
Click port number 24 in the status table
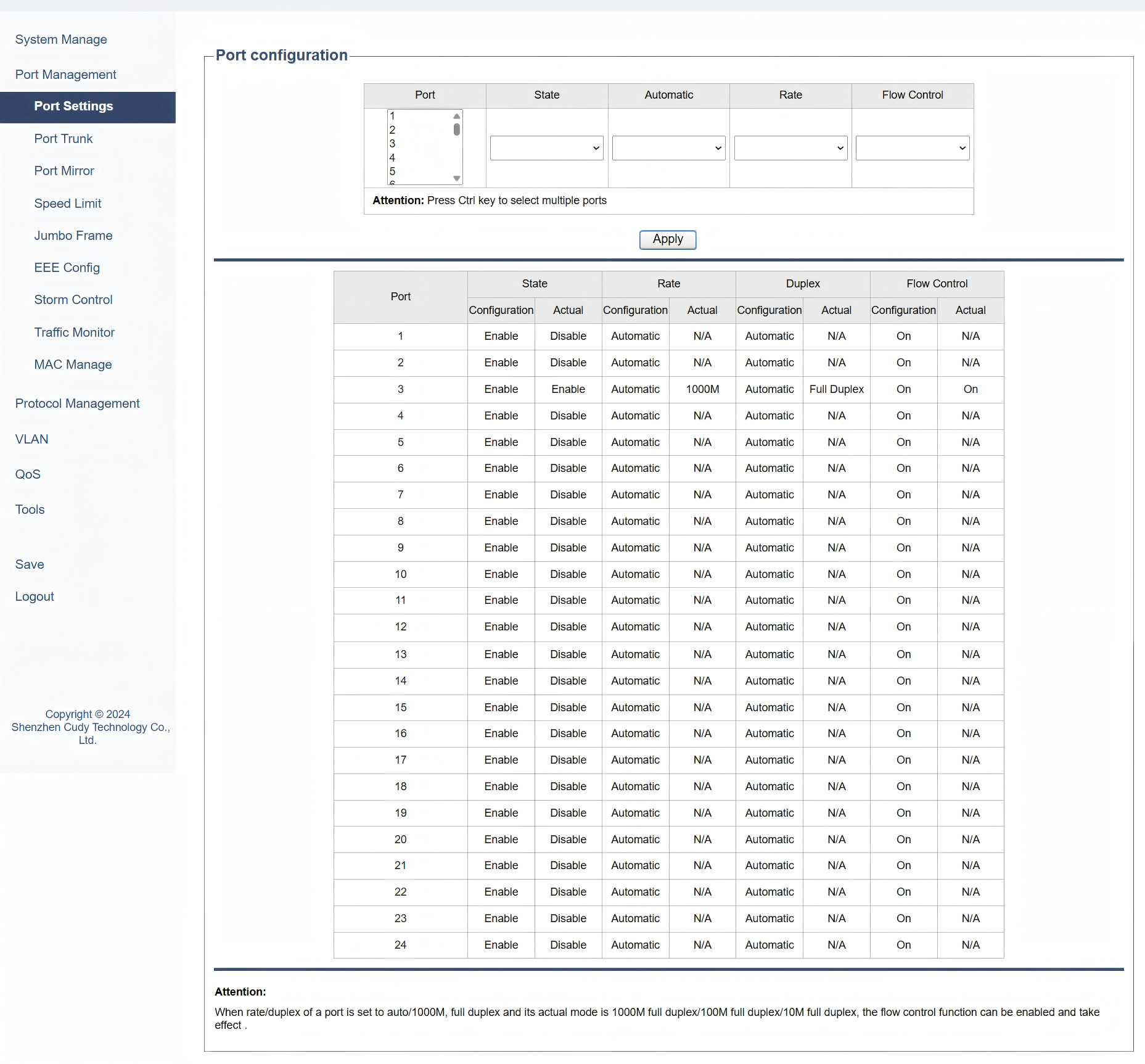400,945
